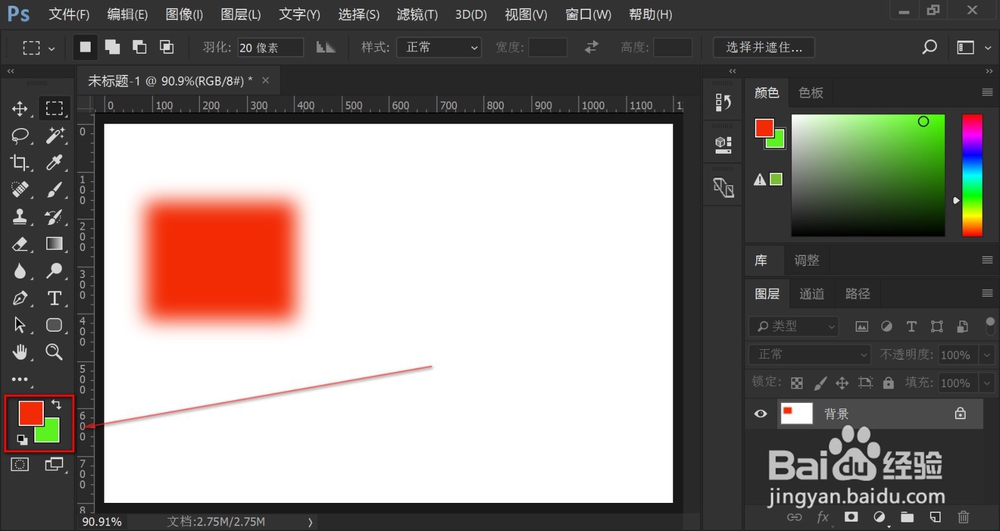This screenshot has height=531, width=1000.
Task: Create a new layer
Action: [935, 517]
